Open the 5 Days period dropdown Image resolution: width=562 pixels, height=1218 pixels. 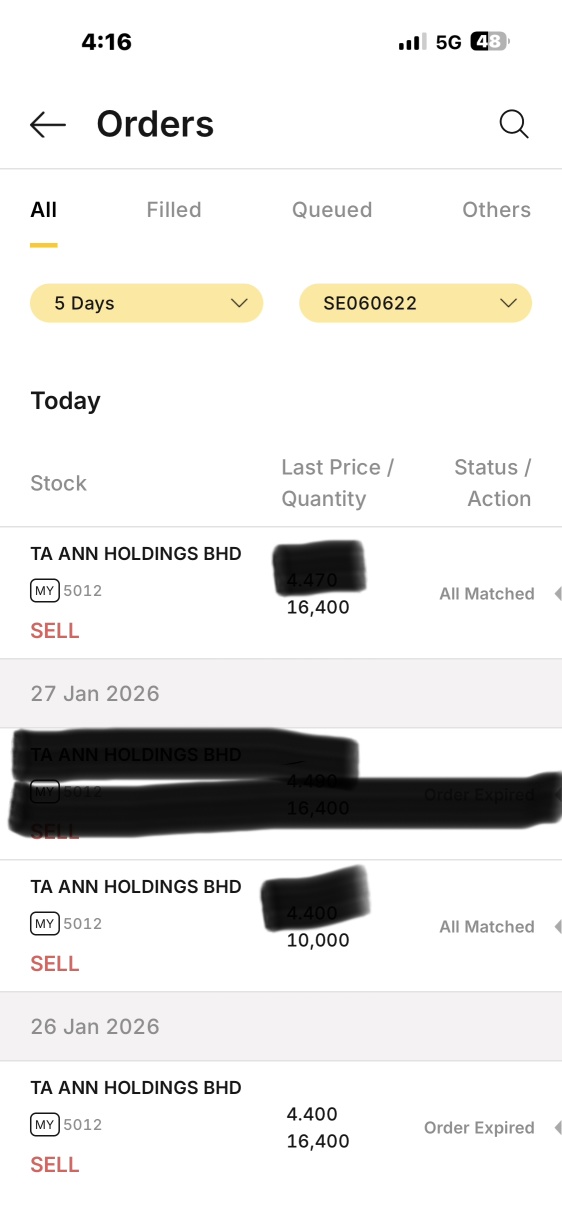tap(147, 303)
